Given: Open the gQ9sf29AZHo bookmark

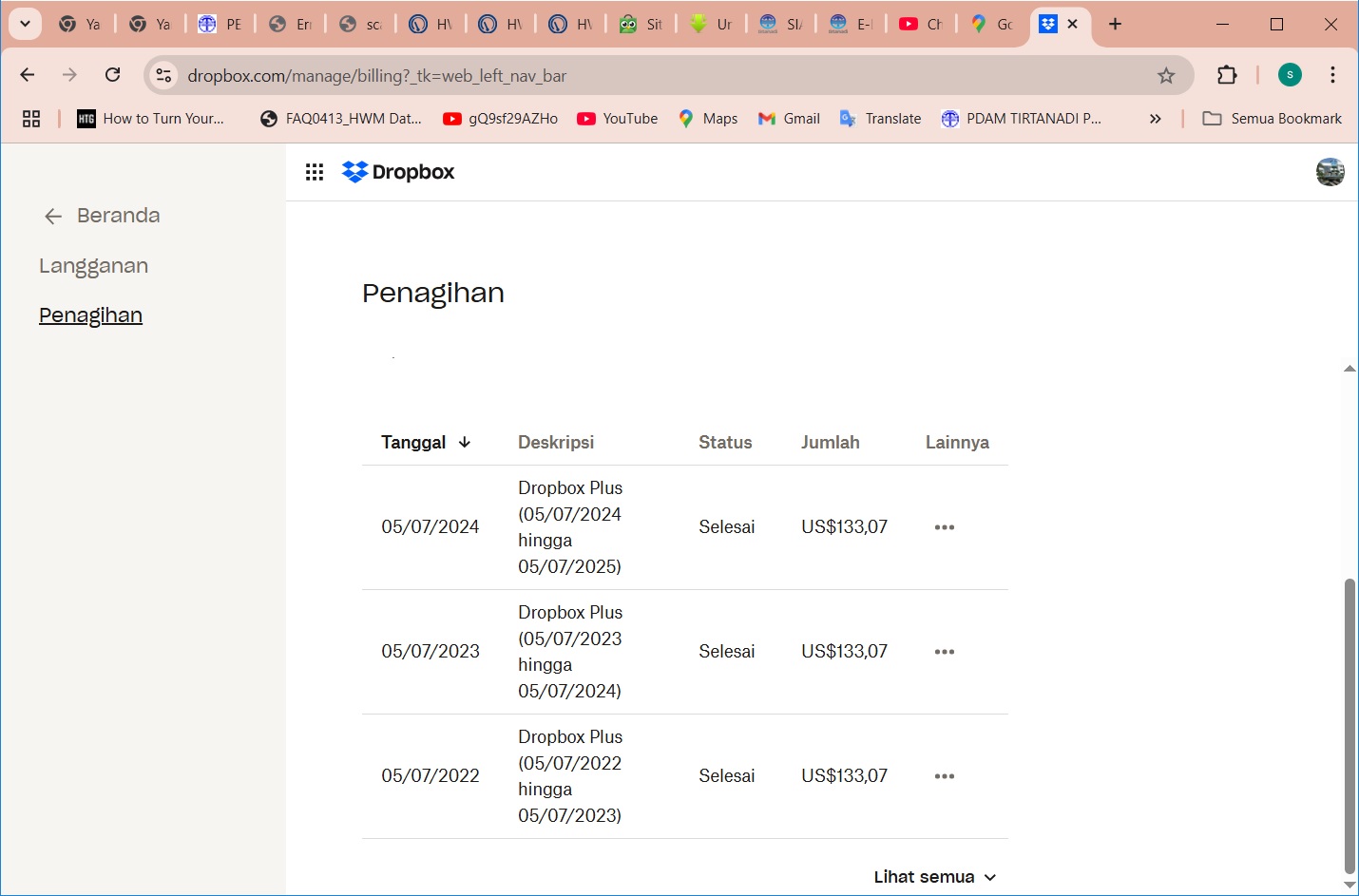Looking at the screenshot, I should click(x=501, y=119).
